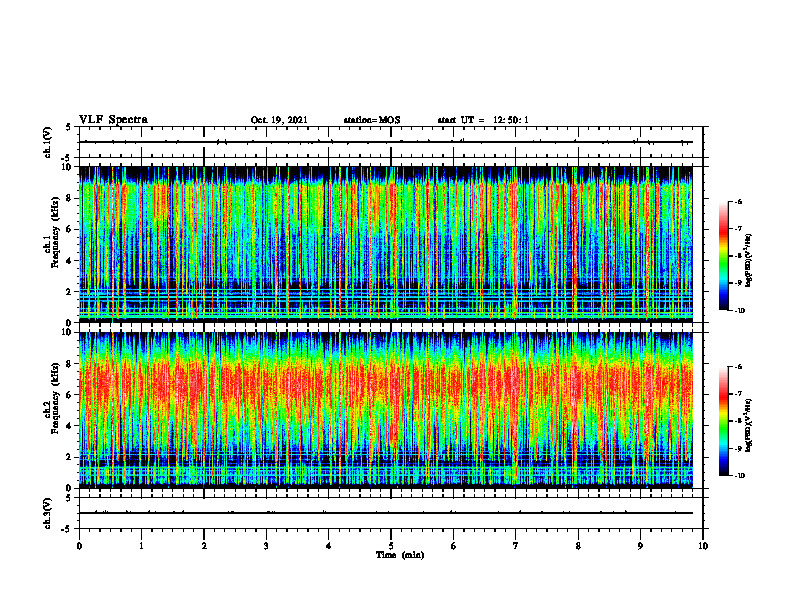Image resolution: width=792 pixels, height=612 pixels.
Task: Click the time axis tick label "2"
Action: click(x=204, y=546)
